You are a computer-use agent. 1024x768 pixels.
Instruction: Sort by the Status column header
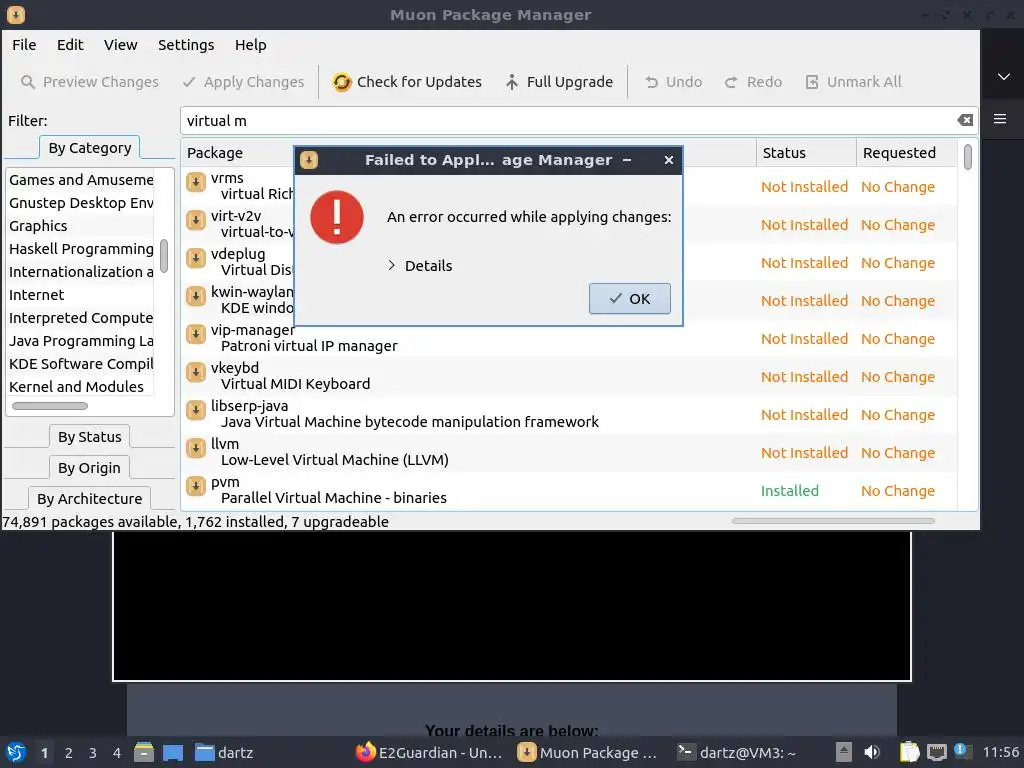point(806,153)
